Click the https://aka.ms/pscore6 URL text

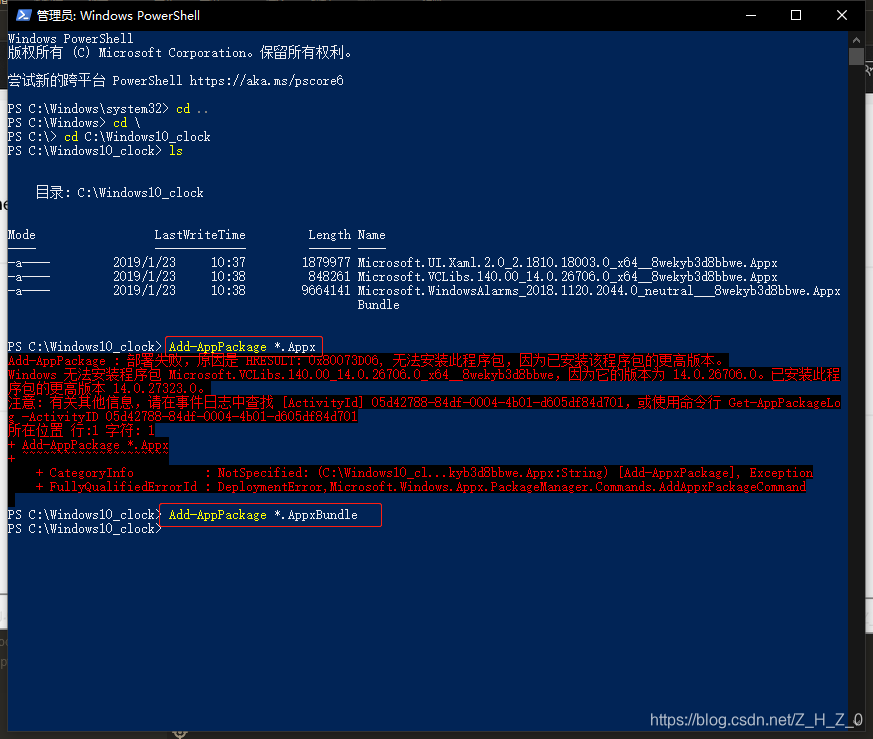click(266, 81)
